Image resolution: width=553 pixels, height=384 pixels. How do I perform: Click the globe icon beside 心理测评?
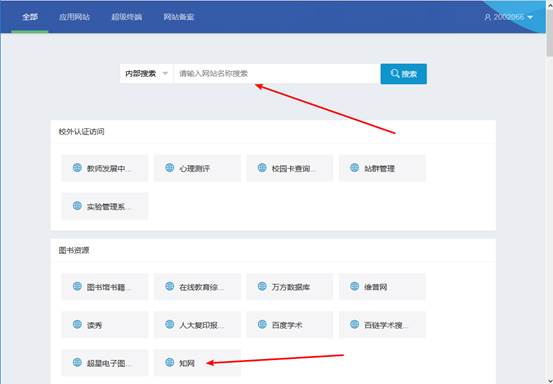click(170, 168)
